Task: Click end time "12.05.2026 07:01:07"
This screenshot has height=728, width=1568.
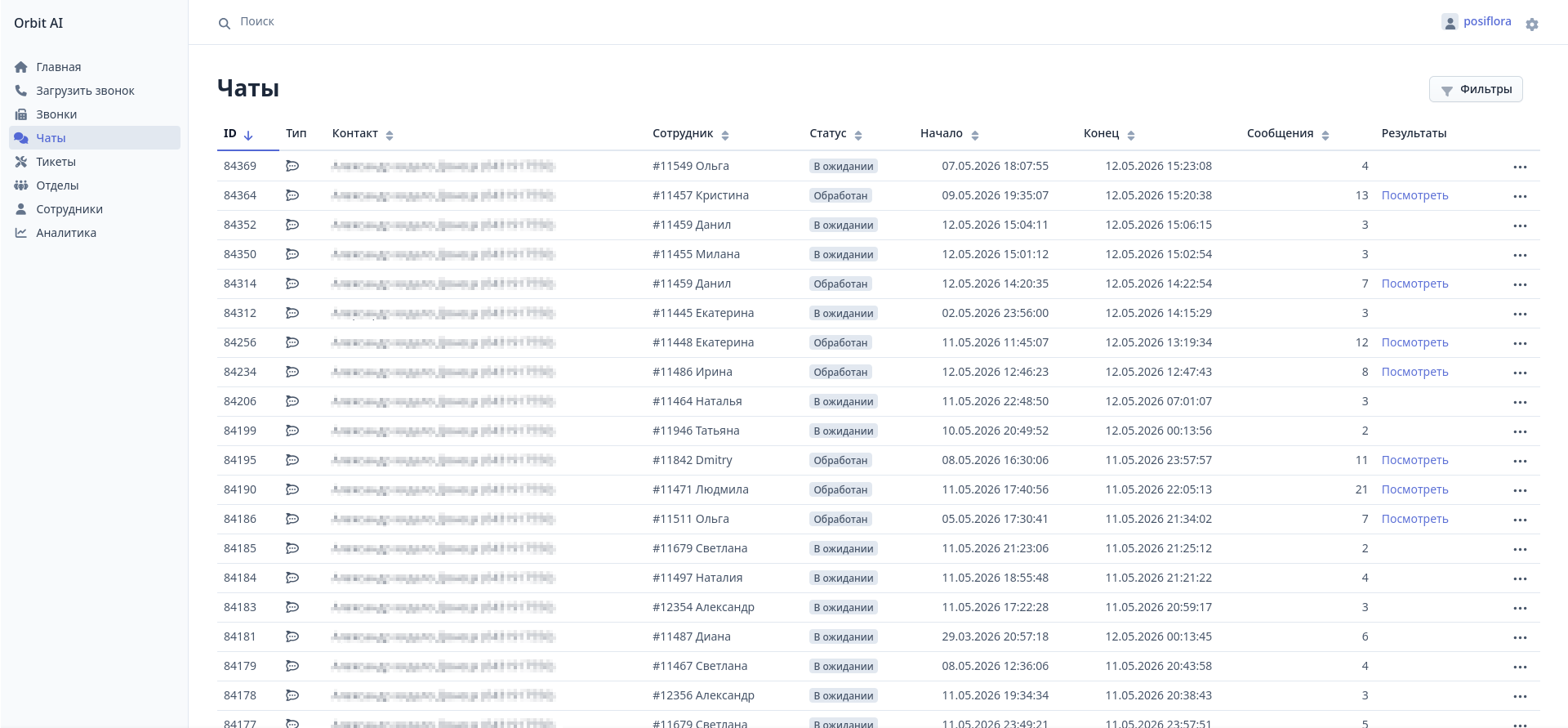Action: point(1158,401)
